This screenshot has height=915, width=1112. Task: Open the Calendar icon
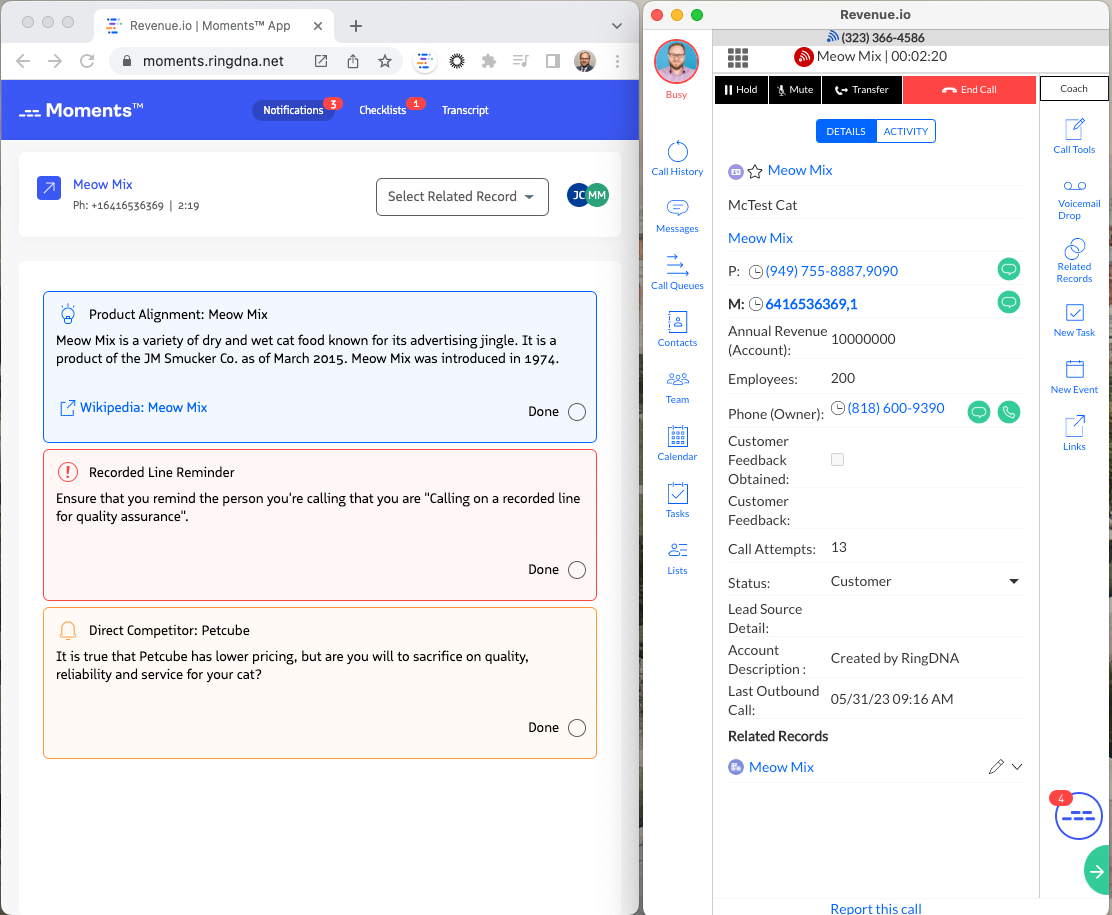[677, 443]
